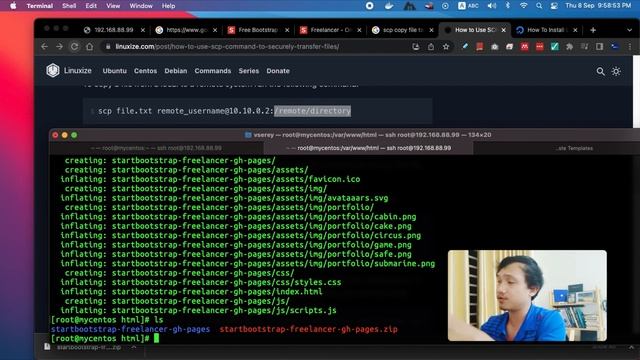Click the date and time in menu bar
The image size is (640, 360).
pos(598,6)
